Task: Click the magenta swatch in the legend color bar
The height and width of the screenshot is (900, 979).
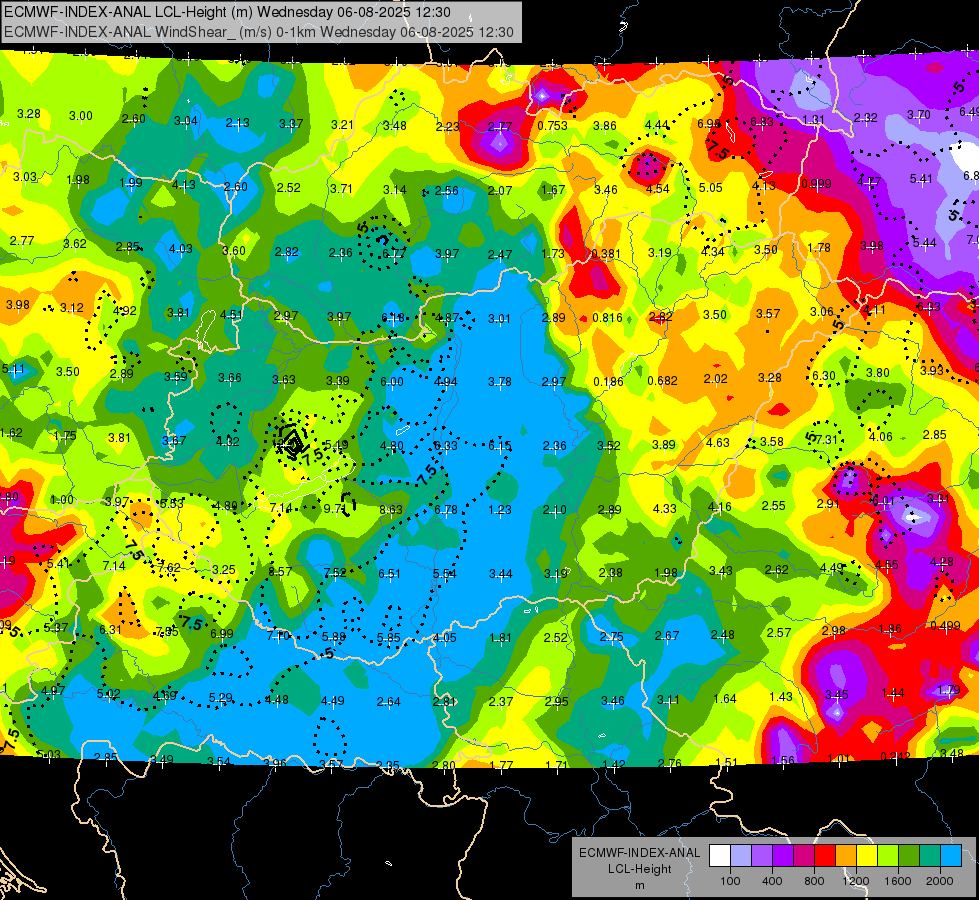Action: (804, 856)
